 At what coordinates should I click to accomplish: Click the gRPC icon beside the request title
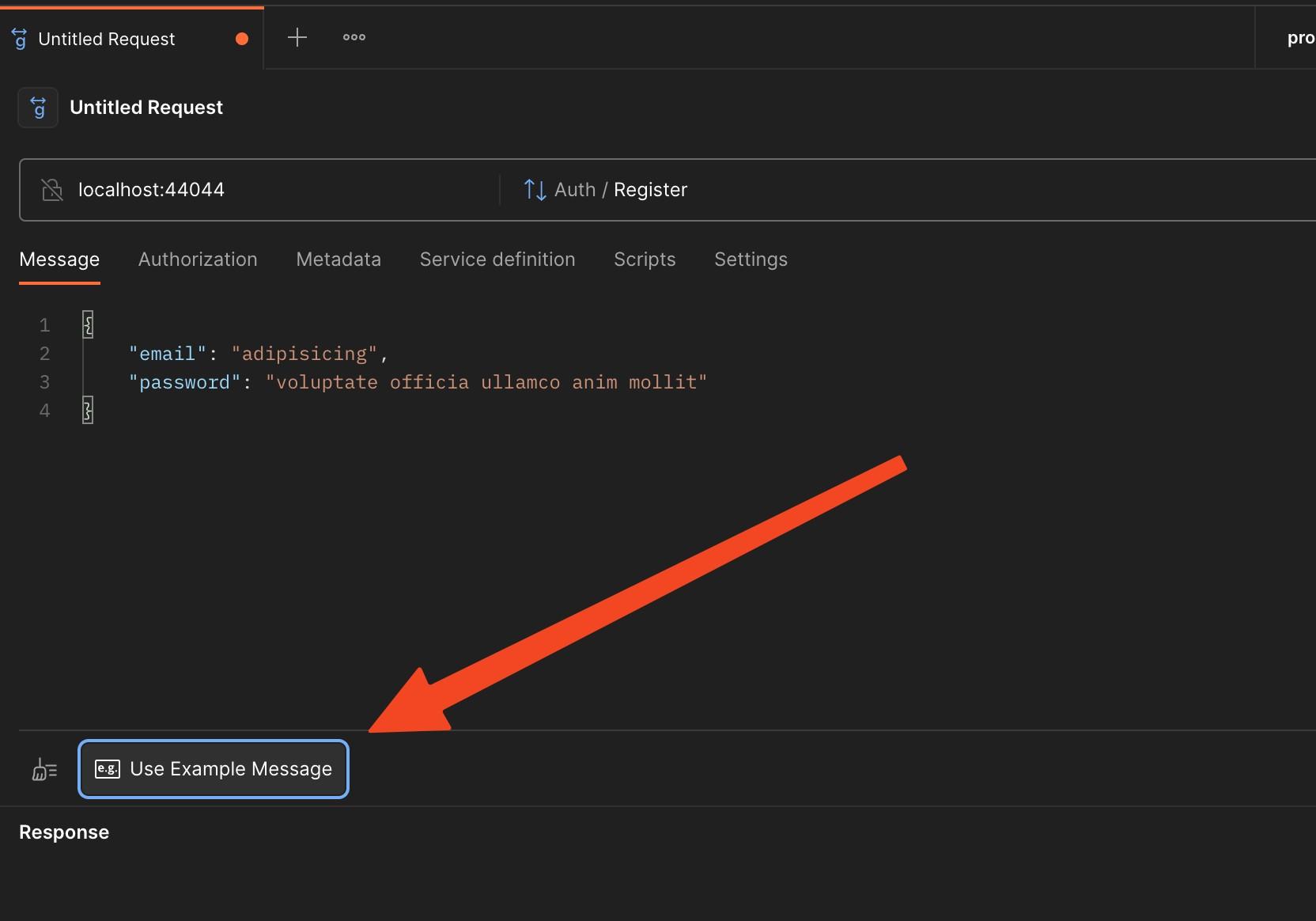(38, 108)
